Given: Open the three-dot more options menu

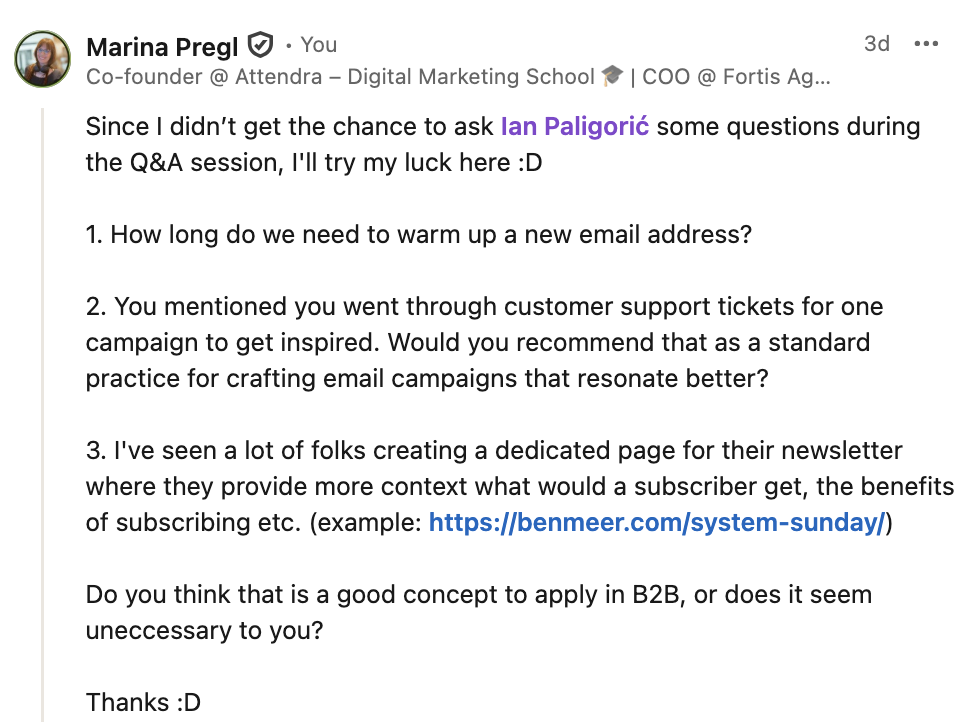Looking at the screenshot, I should [x=927, y=44].
